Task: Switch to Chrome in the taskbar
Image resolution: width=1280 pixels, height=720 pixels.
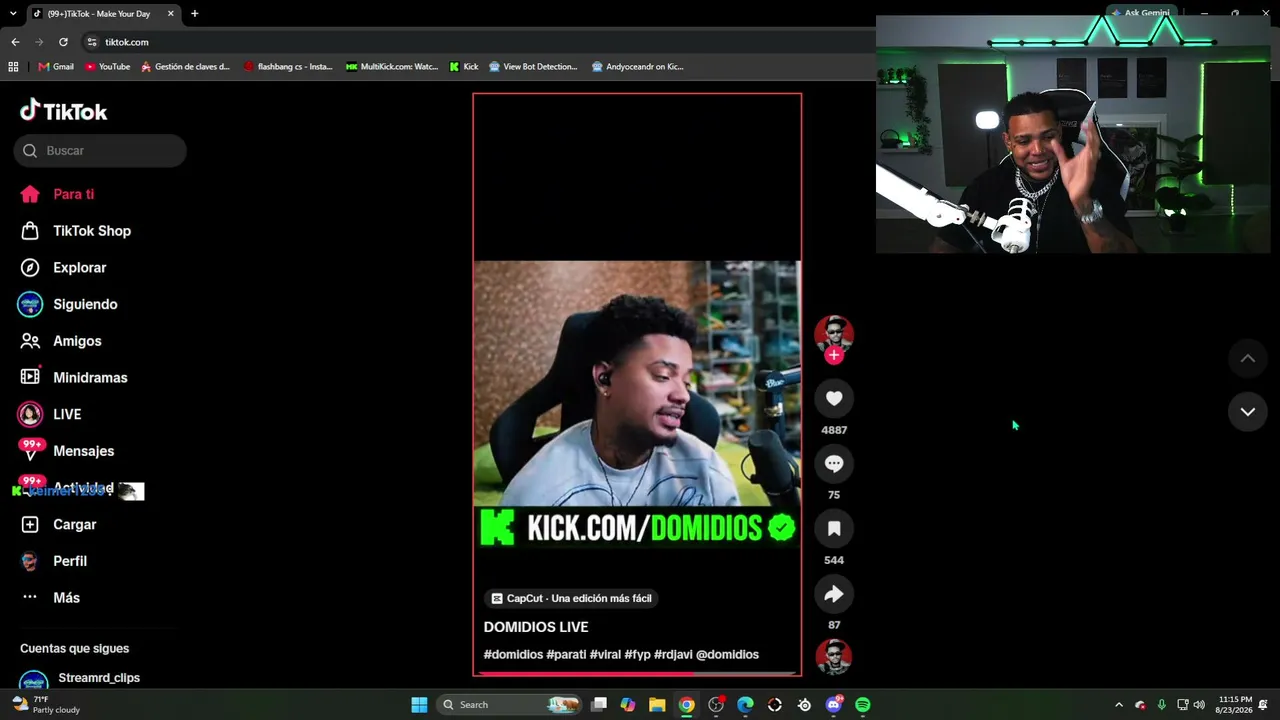Action: coord(686,705)
